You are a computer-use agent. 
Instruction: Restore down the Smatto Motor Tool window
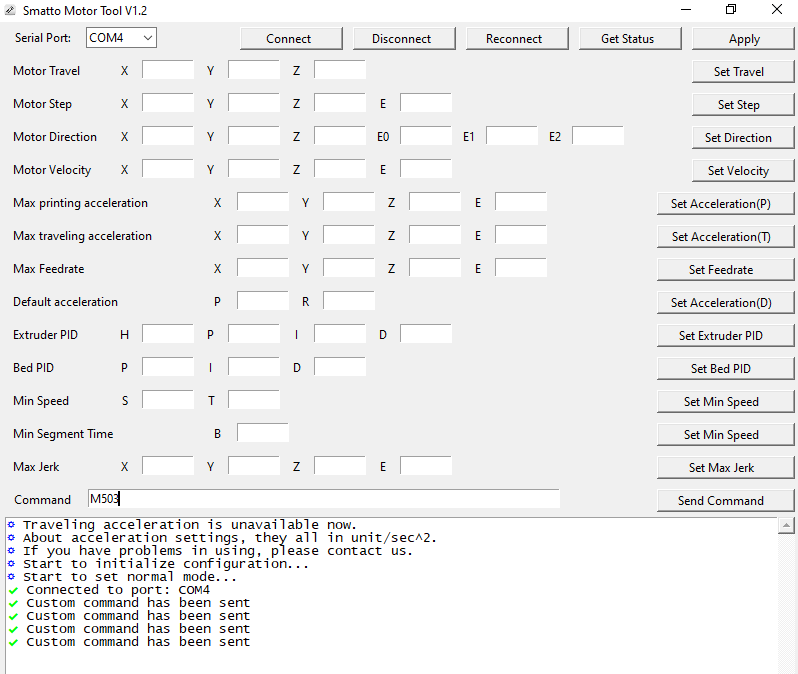click(731, 10)
